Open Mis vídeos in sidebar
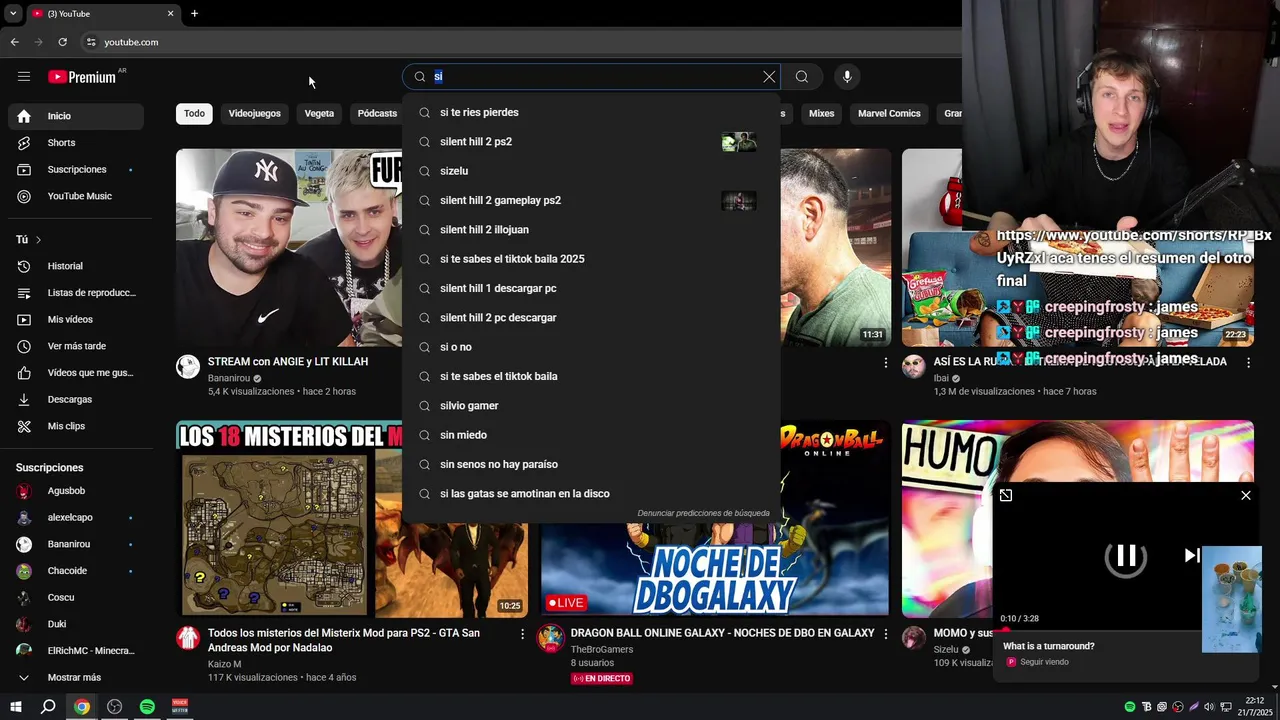This screenshot has width=1280, height=720. point(76,319)
